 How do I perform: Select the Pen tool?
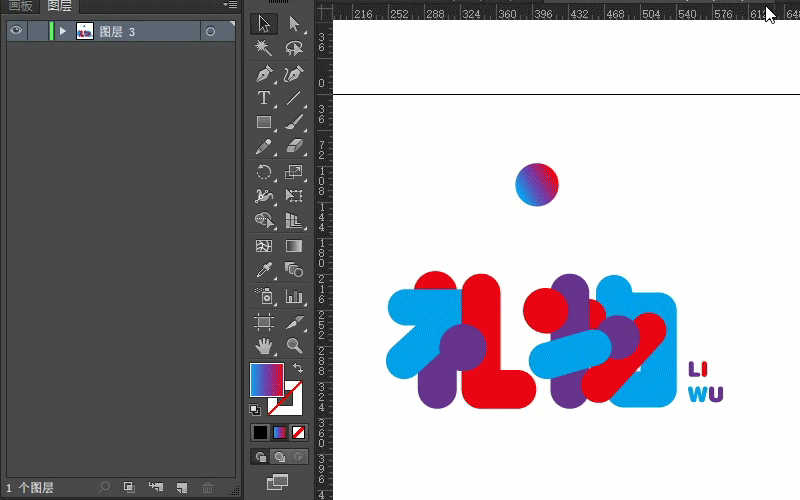(x=264, y=74)
